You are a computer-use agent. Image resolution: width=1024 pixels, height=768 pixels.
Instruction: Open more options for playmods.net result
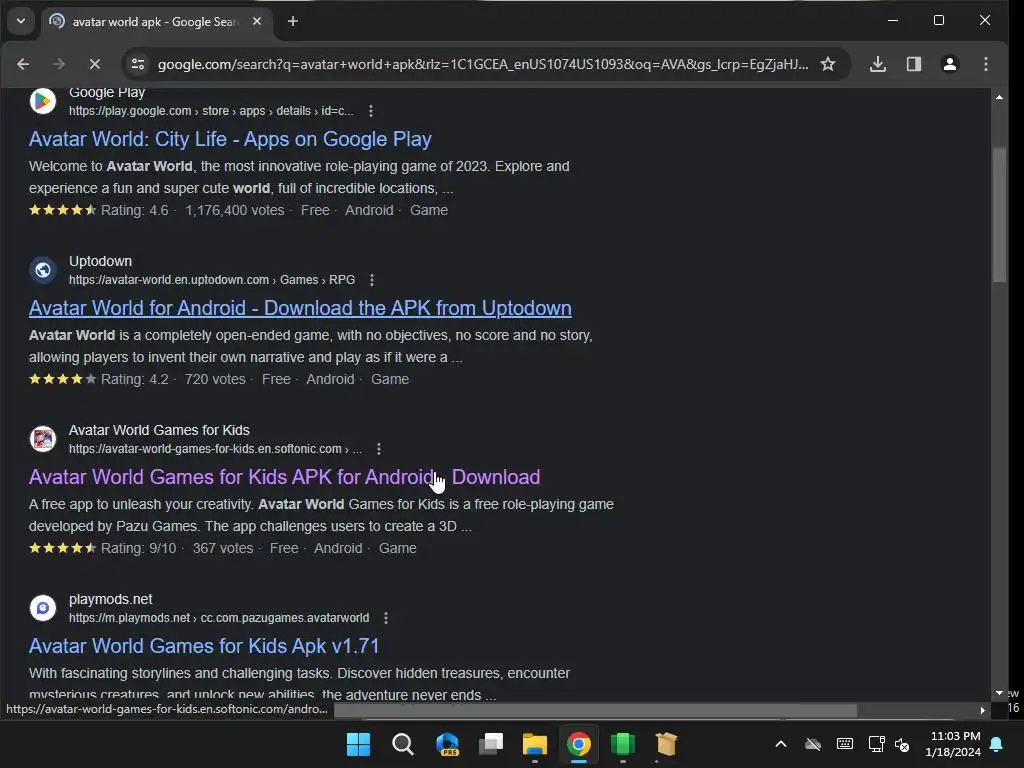tap(386, 618)
